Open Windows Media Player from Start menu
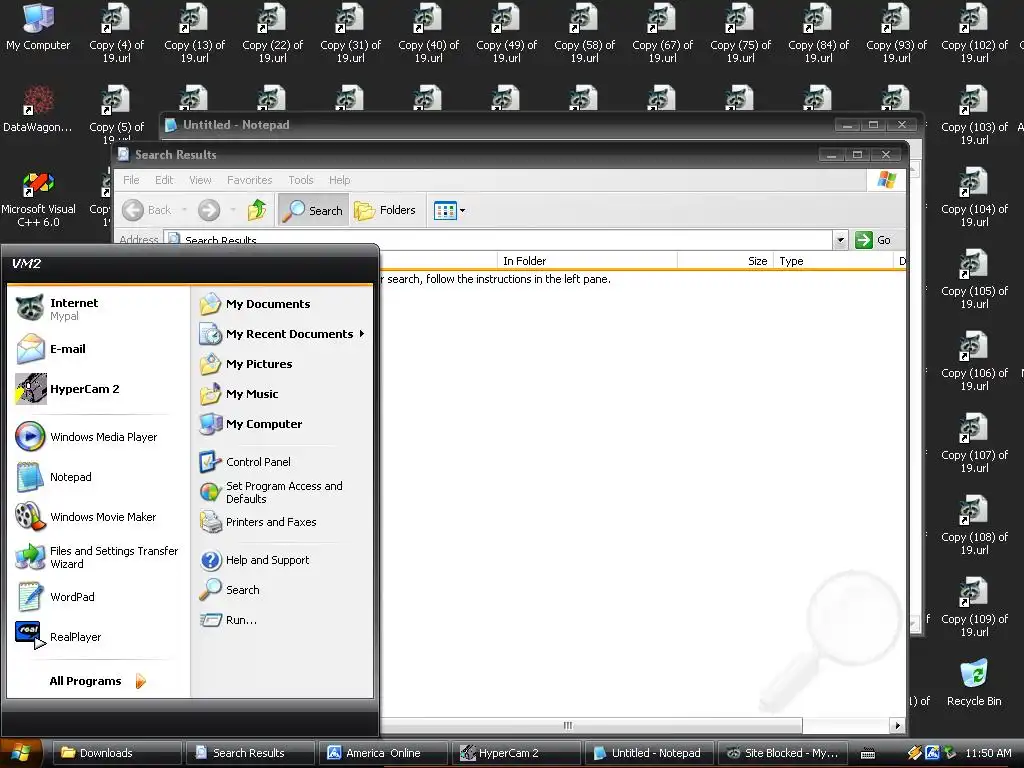Image resolution: width=1024 pixels, height=768 pixels. coord(98,437)
